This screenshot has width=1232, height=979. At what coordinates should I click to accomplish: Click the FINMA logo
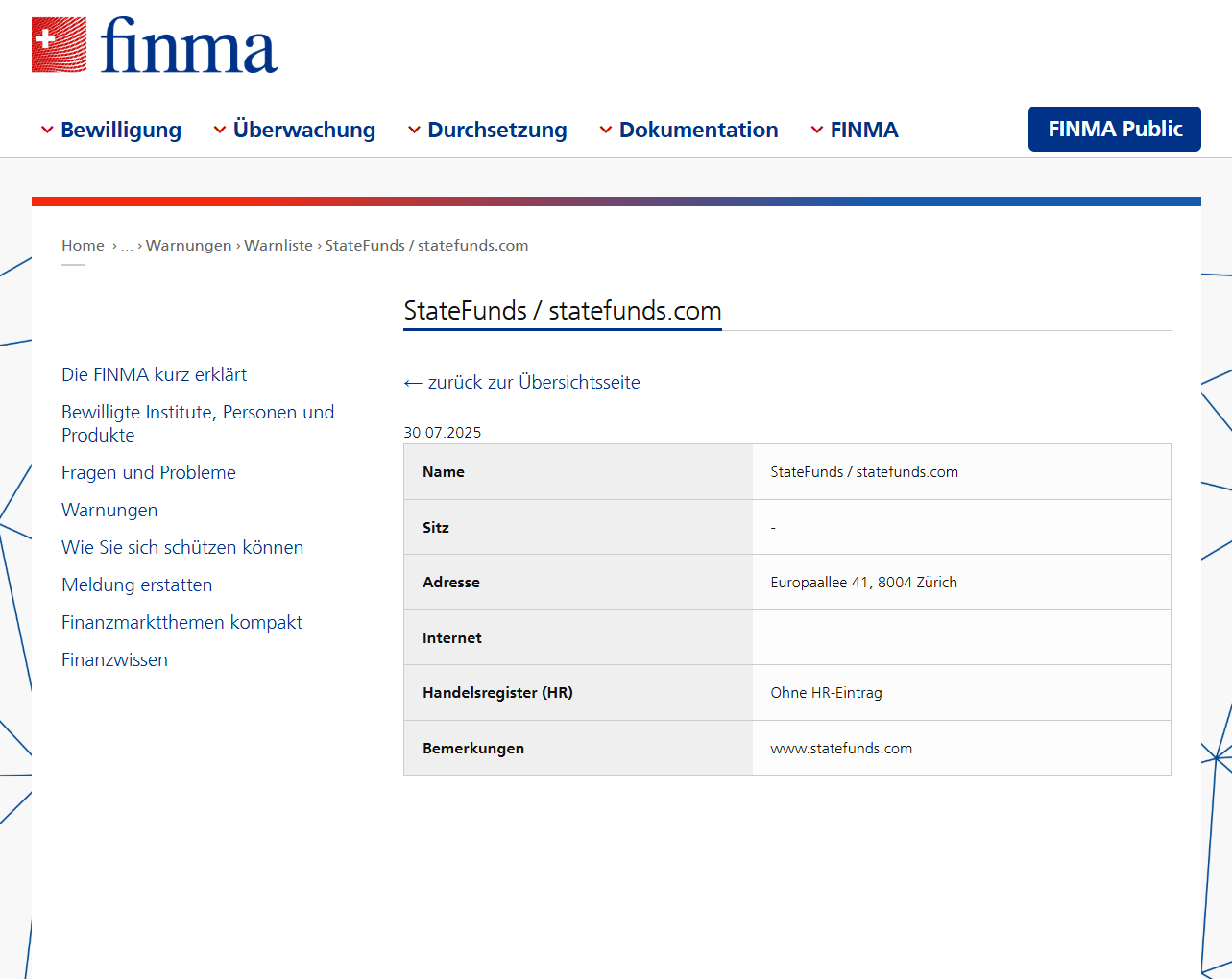pyautogui.click(x=155, y=45)
